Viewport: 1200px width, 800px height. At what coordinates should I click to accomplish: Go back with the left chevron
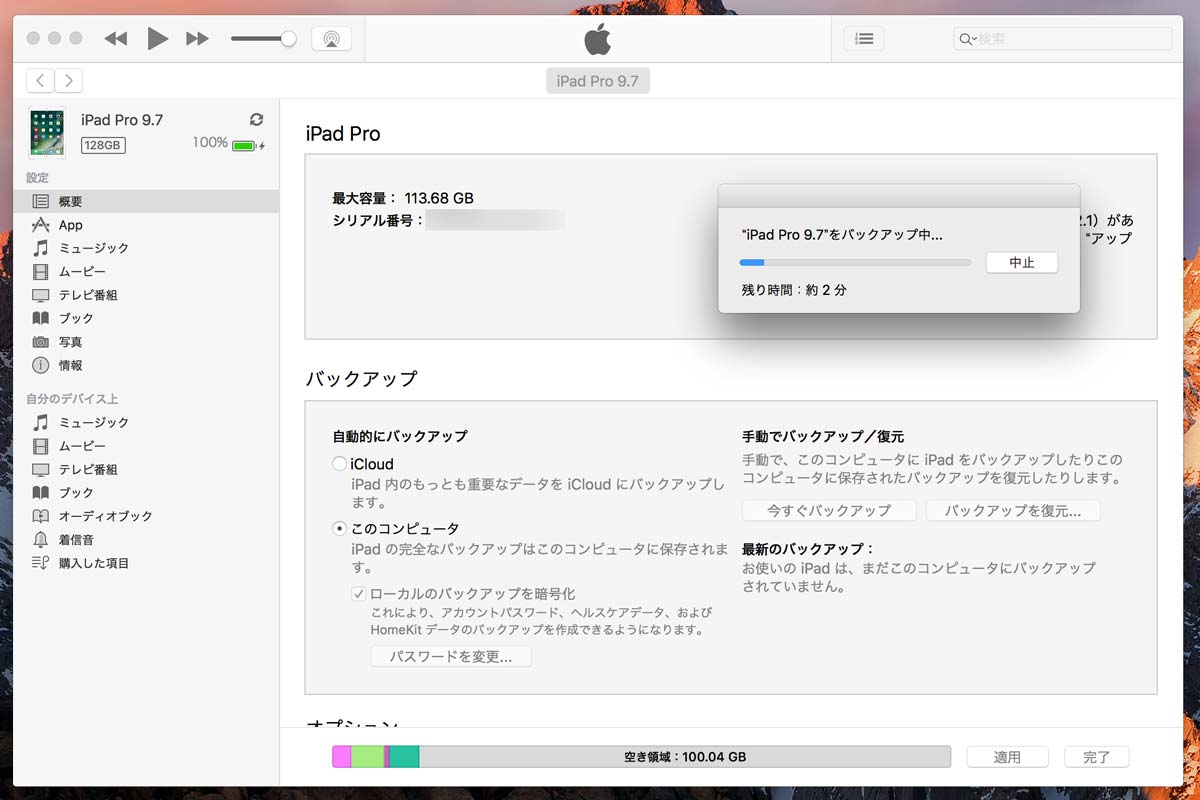click(40, 81)
